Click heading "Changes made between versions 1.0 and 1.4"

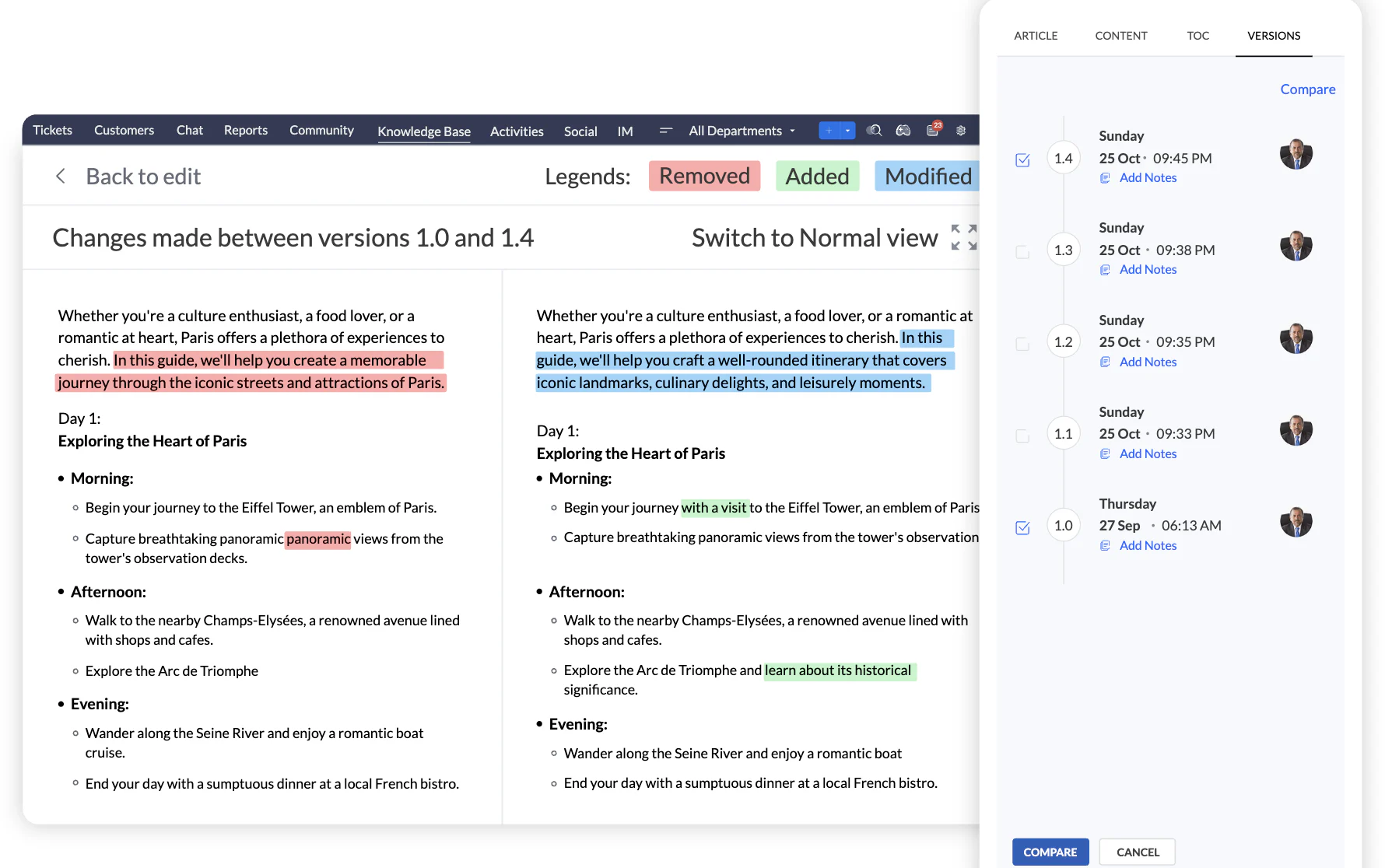click(x=293, y=237)
